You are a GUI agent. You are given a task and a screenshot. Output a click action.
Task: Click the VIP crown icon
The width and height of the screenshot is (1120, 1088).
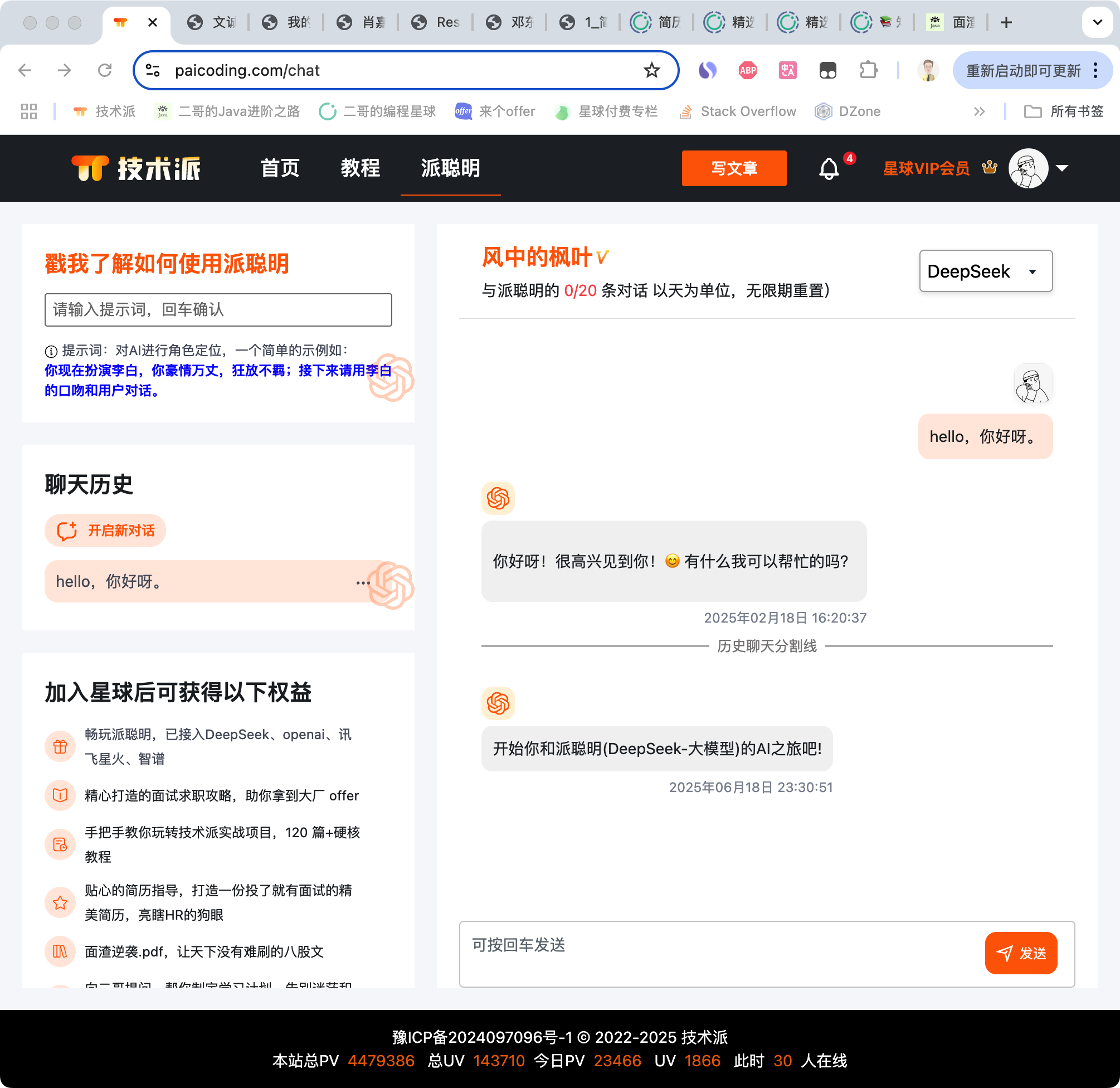click(x=989, y=168)
